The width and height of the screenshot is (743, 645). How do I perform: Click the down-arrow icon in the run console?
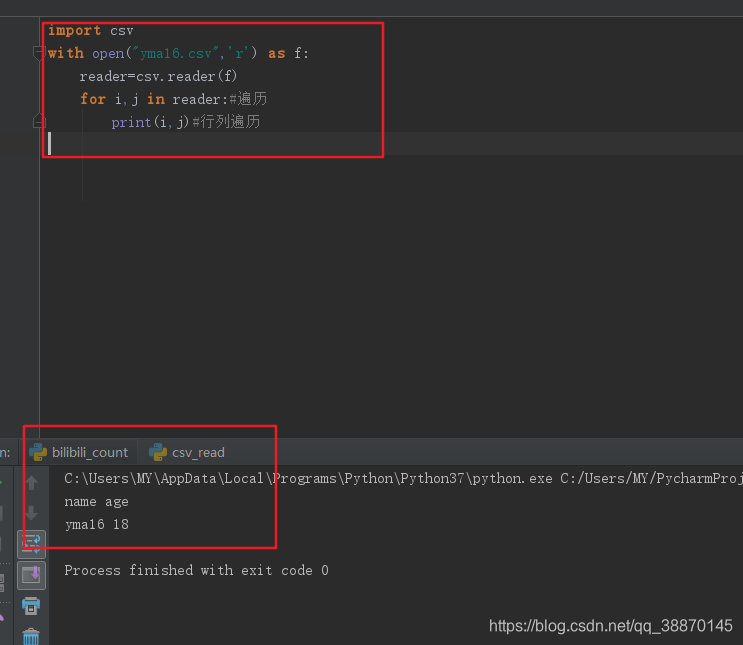coord(32,513)
